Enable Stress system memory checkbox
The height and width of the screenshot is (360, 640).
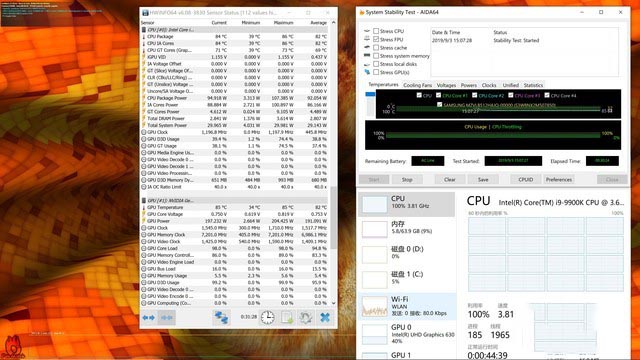(x=376, y=56)
